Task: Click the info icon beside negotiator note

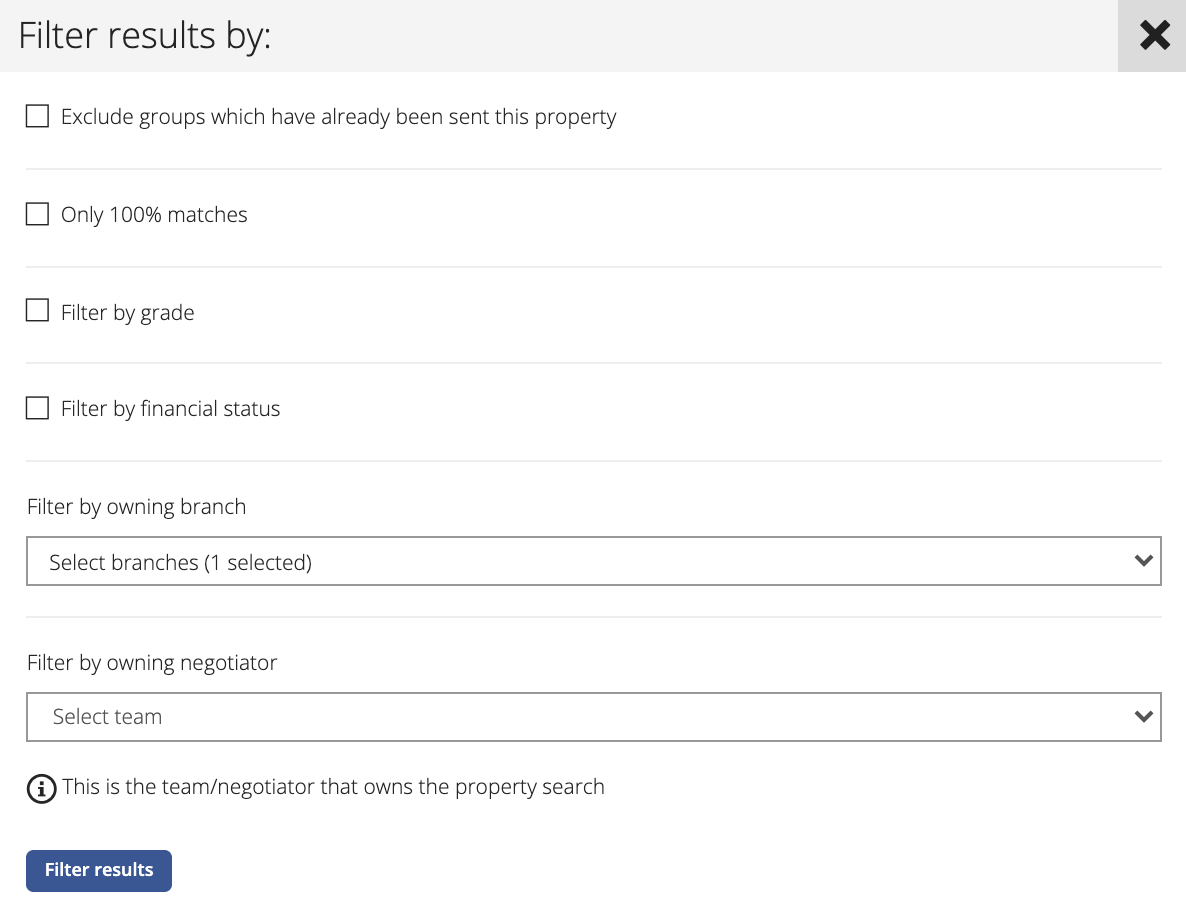Action: 42,788
